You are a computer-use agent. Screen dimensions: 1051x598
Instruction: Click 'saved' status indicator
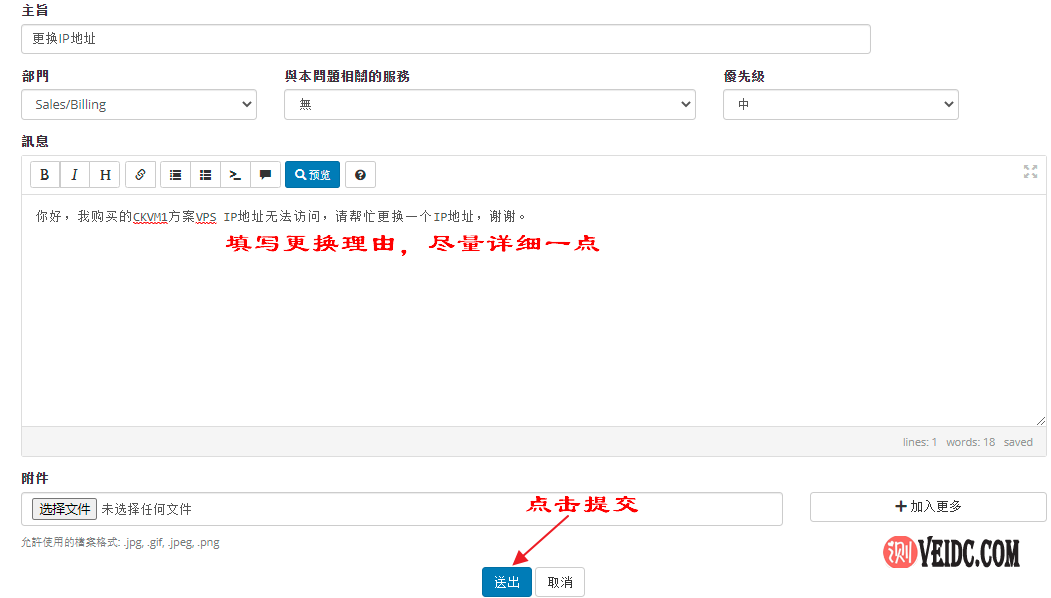point(1018,442)
